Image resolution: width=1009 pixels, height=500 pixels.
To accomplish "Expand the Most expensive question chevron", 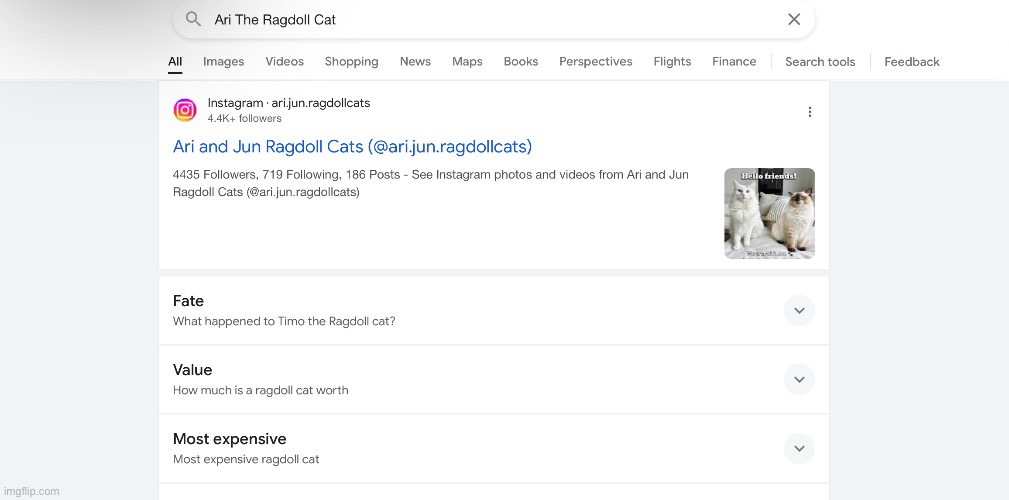I will 798,449.
